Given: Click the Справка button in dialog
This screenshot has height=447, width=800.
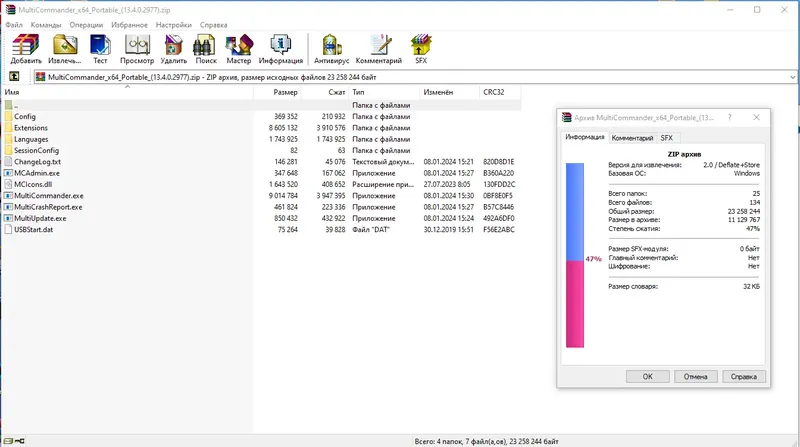Looking at the screenshot, I should pyautogui.click(x=743, y=377).
